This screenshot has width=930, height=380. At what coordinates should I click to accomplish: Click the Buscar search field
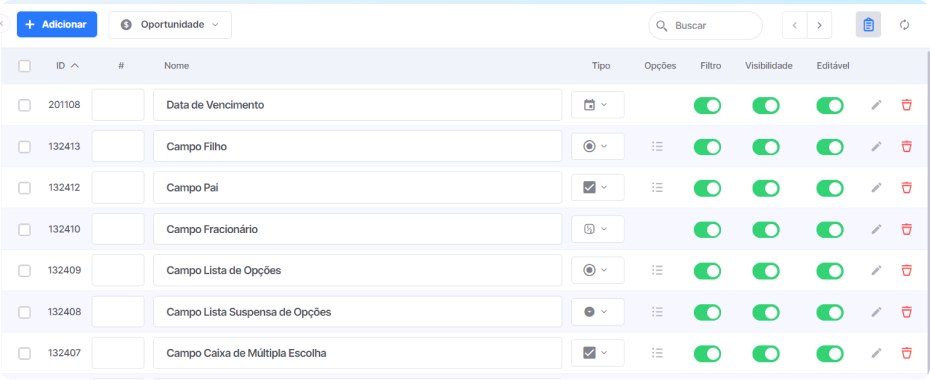705,25
